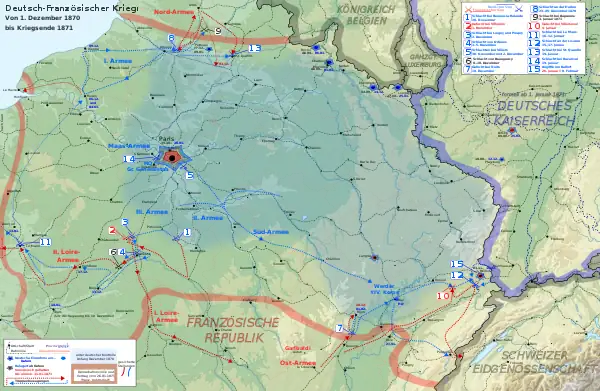
Task: Select blue battle marker 13
Action: (x=254, y=48)
